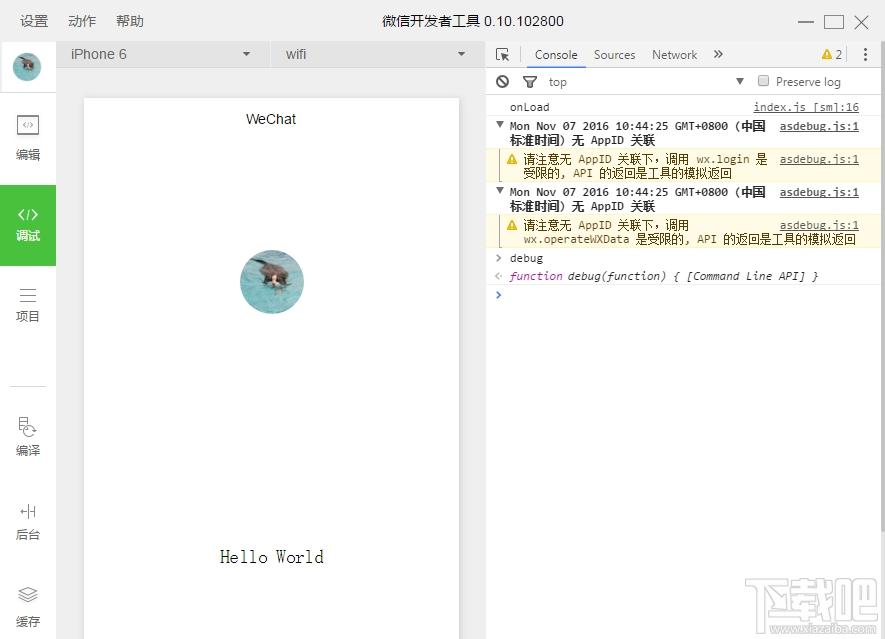Click the 后台 (Background) sidebar icon
Image resolution: width=885 pixels, height=639 pixels.
pos(28,521)
